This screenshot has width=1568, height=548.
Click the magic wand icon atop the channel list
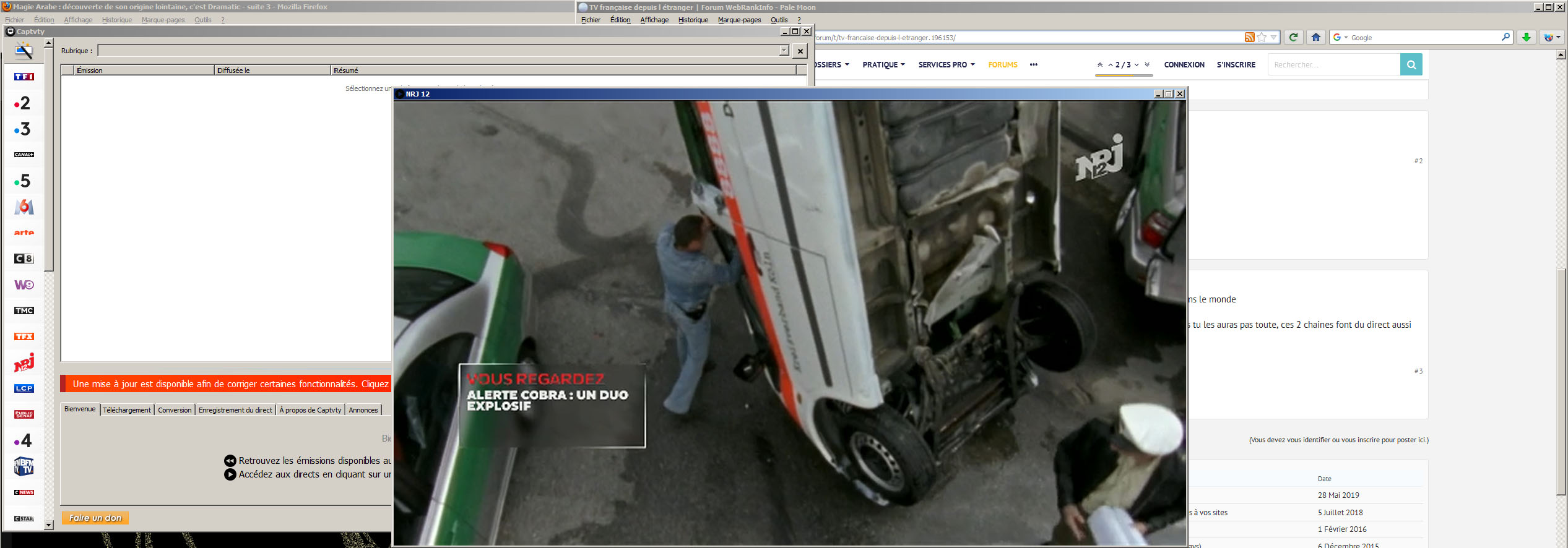[24, 50]
